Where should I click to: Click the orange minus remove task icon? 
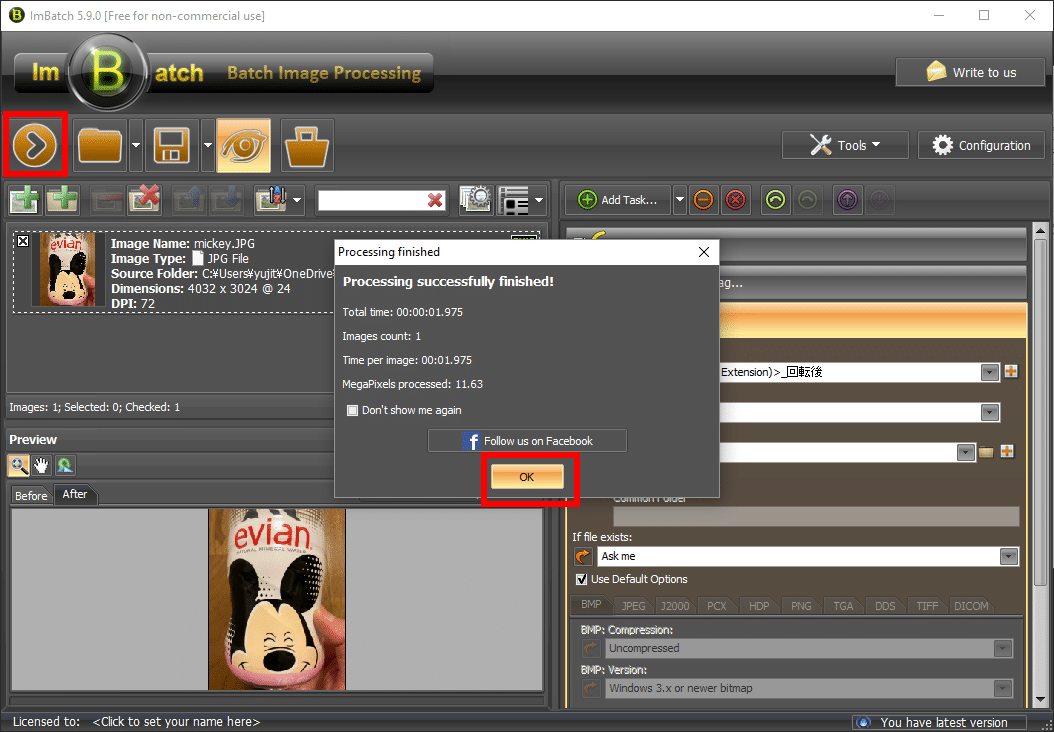(x=704, y=200)
